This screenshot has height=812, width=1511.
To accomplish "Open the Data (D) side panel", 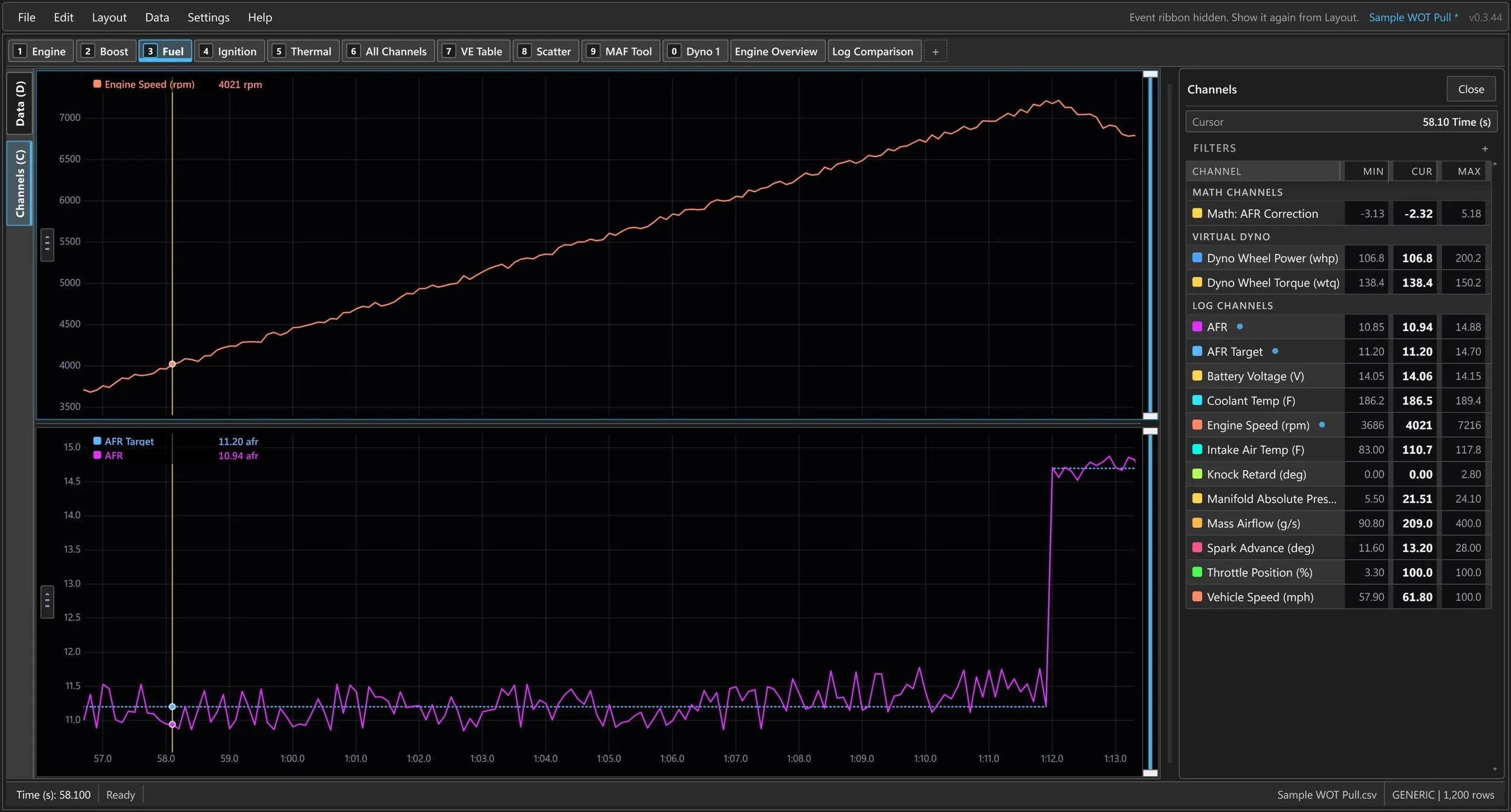I will coord(19,103).
